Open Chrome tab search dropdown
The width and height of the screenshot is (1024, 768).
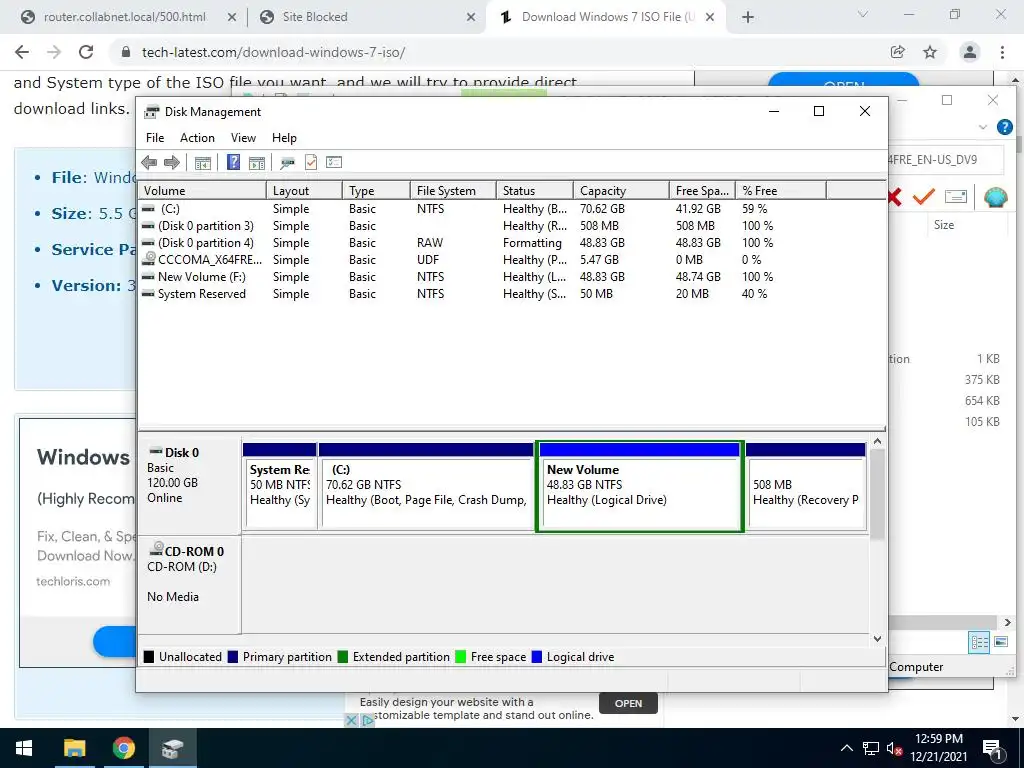tap(863, 14)
